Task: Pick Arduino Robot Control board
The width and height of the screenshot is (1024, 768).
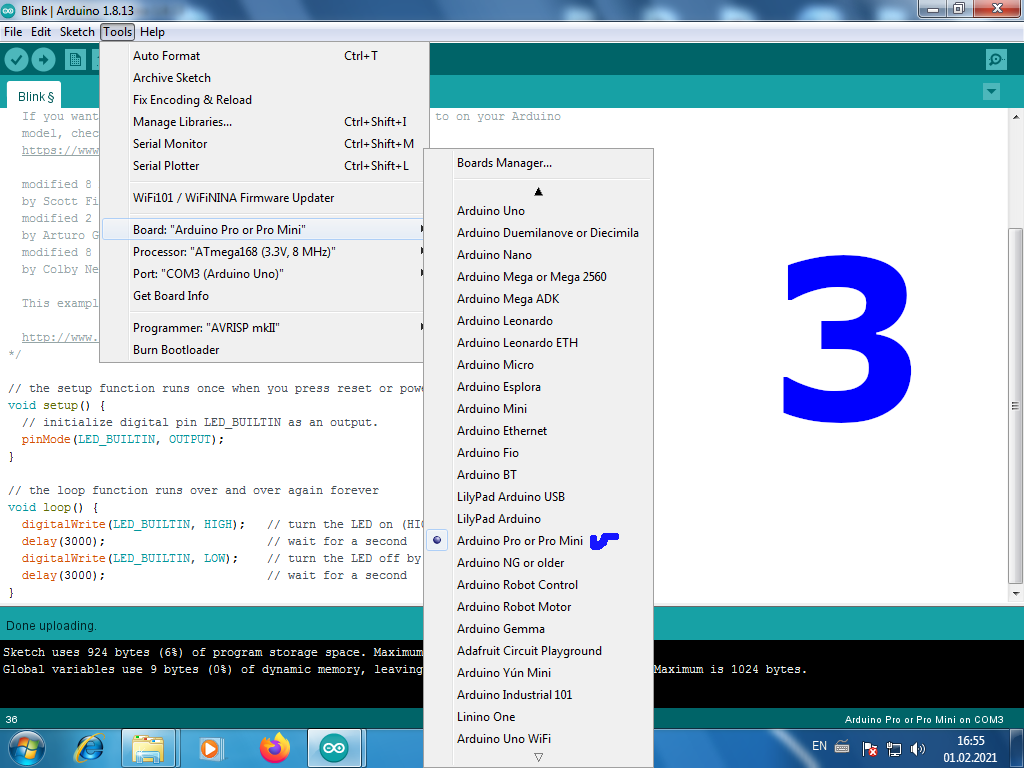Action: (538, 585)
